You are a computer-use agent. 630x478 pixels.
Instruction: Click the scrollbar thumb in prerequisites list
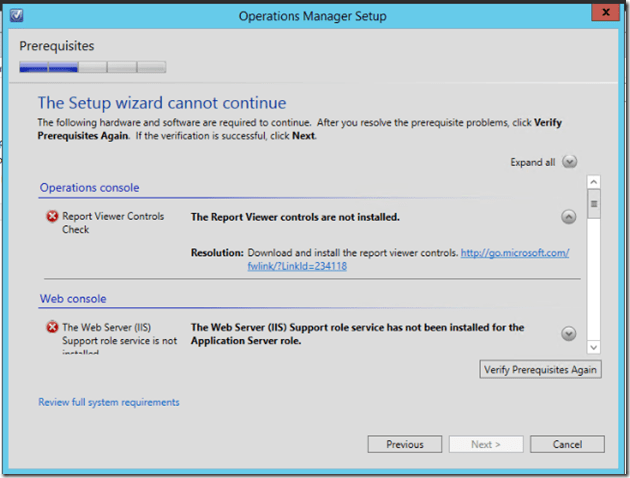click(593, 203)
